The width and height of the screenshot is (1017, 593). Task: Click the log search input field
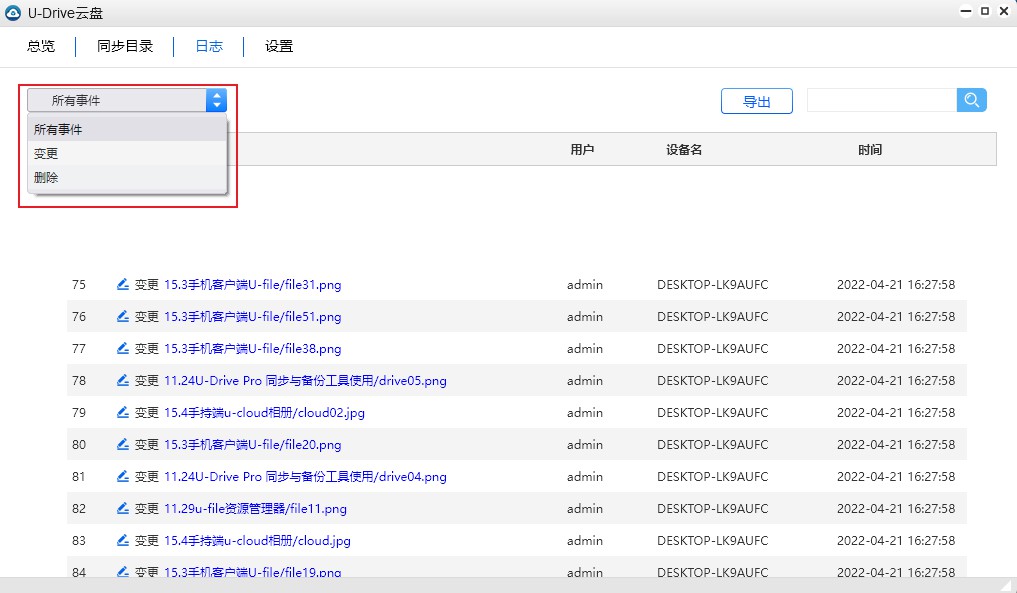click(x=881, y=100)
